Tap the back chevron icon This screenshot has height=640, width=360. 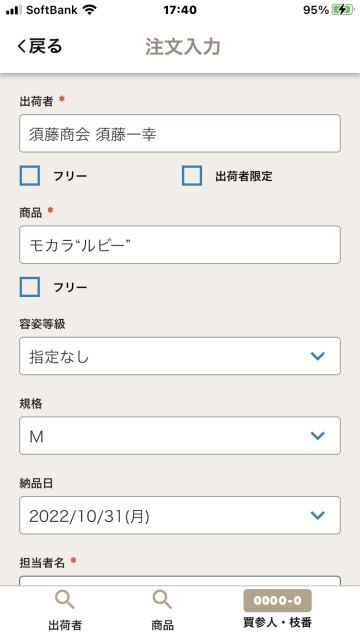click(x=21, y=46)
